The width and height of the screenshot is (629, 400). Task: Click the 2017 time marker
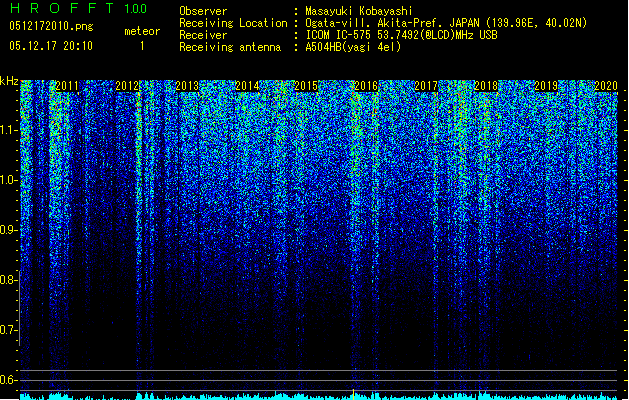pyautogui.click(x=426, y=86)
